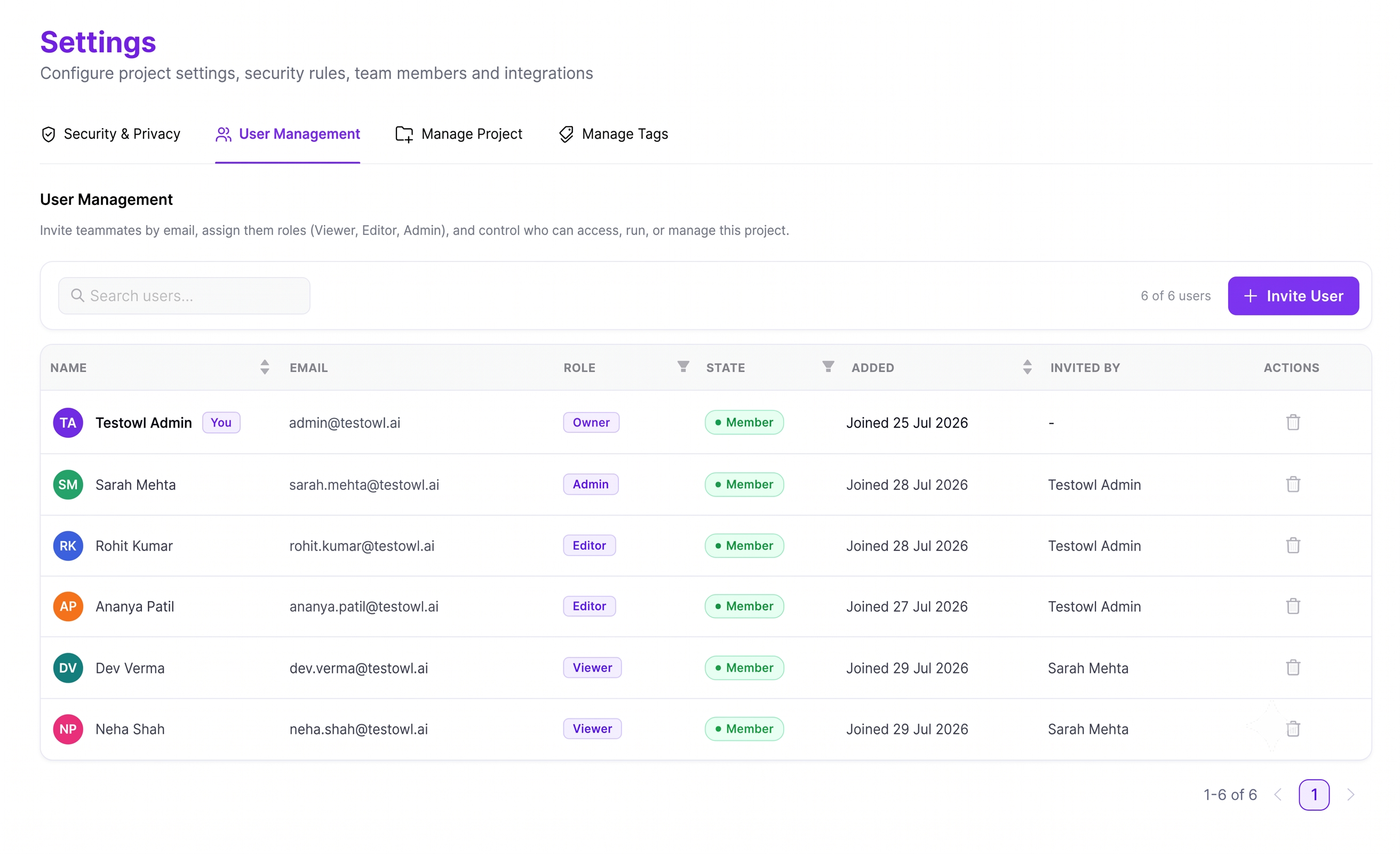Switch to the User Management tab
This screenshot has height=854, width=1400.
coord(288,134)
